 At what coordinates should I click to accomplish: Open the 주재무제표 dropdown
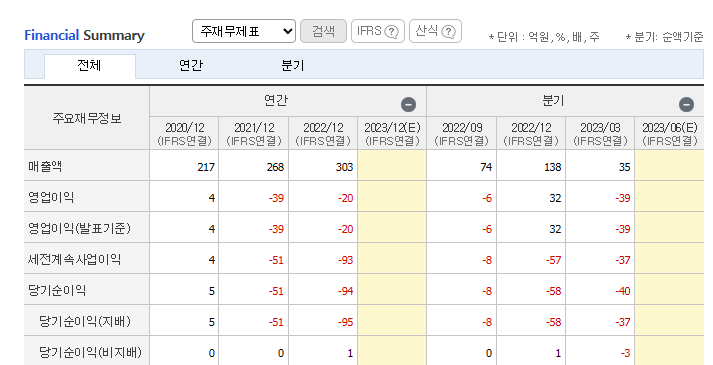(244, 31)
